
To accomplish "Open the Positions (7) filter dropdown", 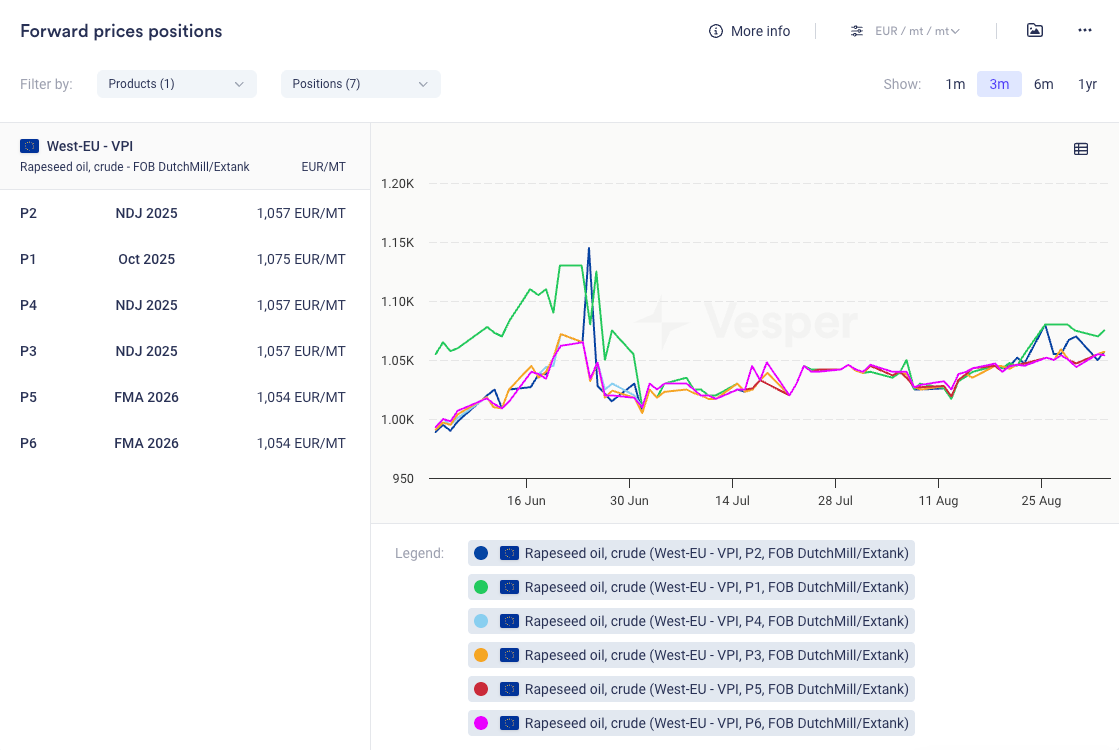I will 361,84.
